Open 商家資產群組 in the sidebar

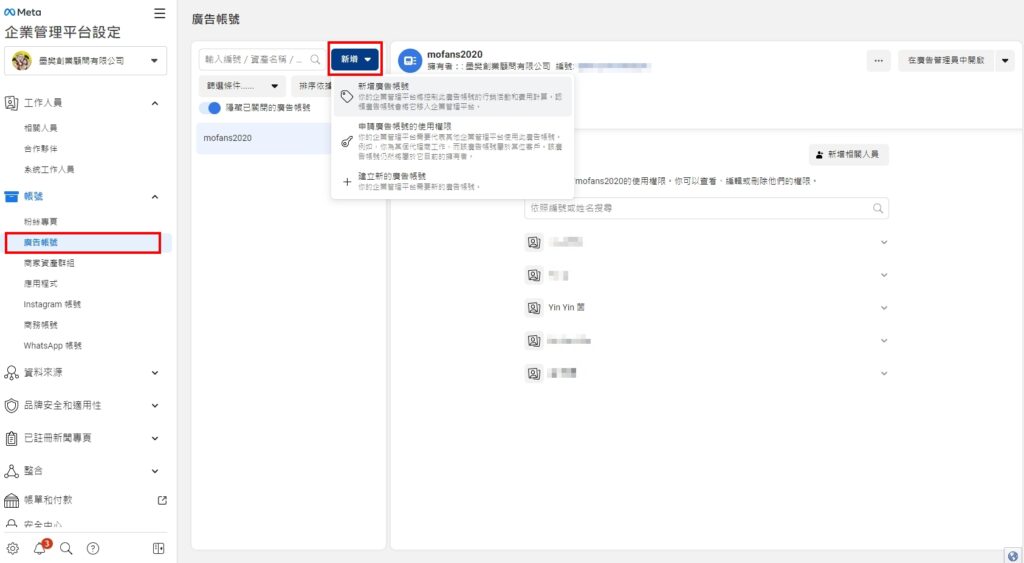point(49,263)
